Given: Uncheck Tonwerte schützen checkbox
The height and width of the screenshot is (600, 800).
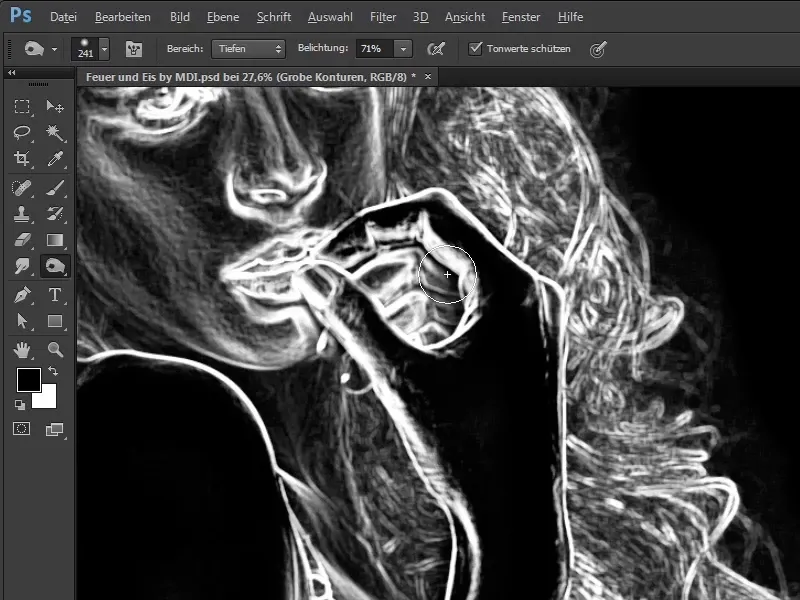Looking at the screenshot, I should 475,48.
